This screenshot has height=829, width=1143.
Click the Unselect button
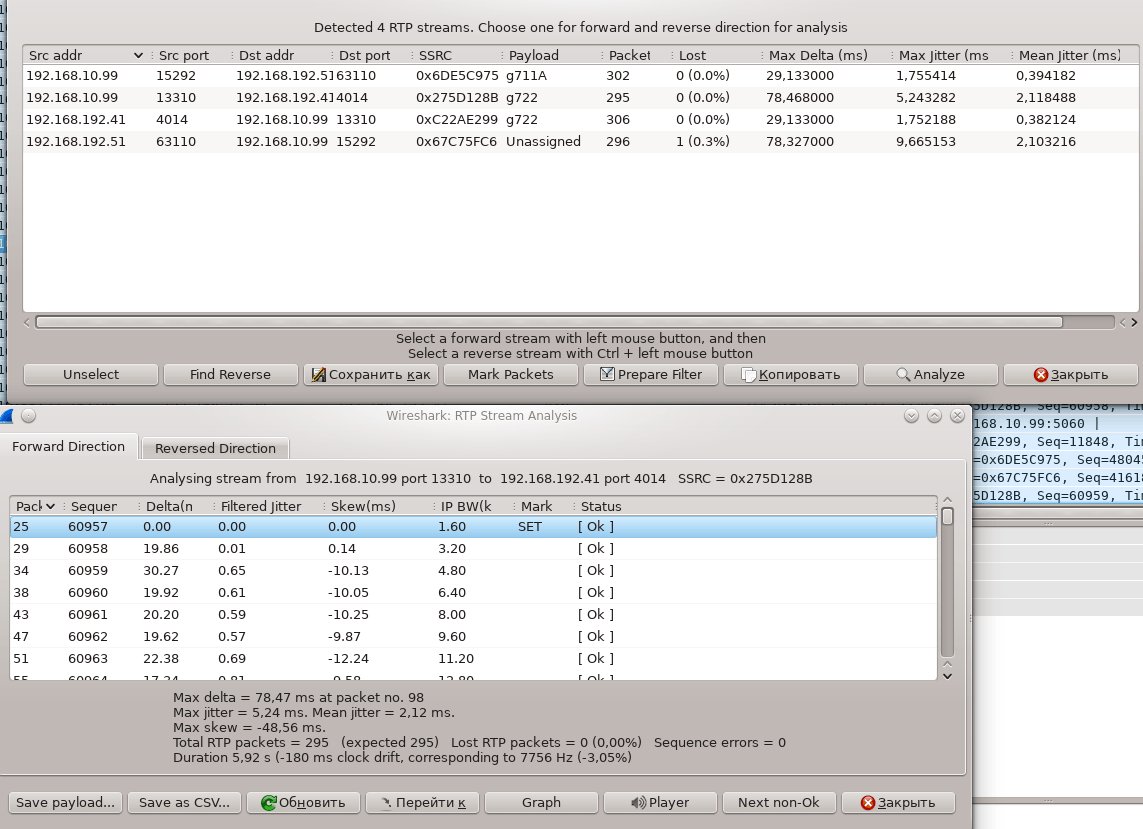[x=90, y=374]
